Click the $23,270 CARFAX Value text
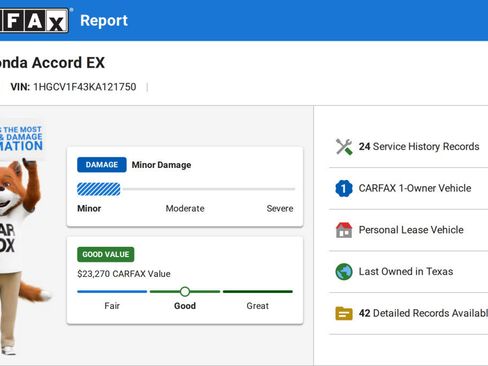Viewport: 488px width, 366px height. tap(124, 274)
